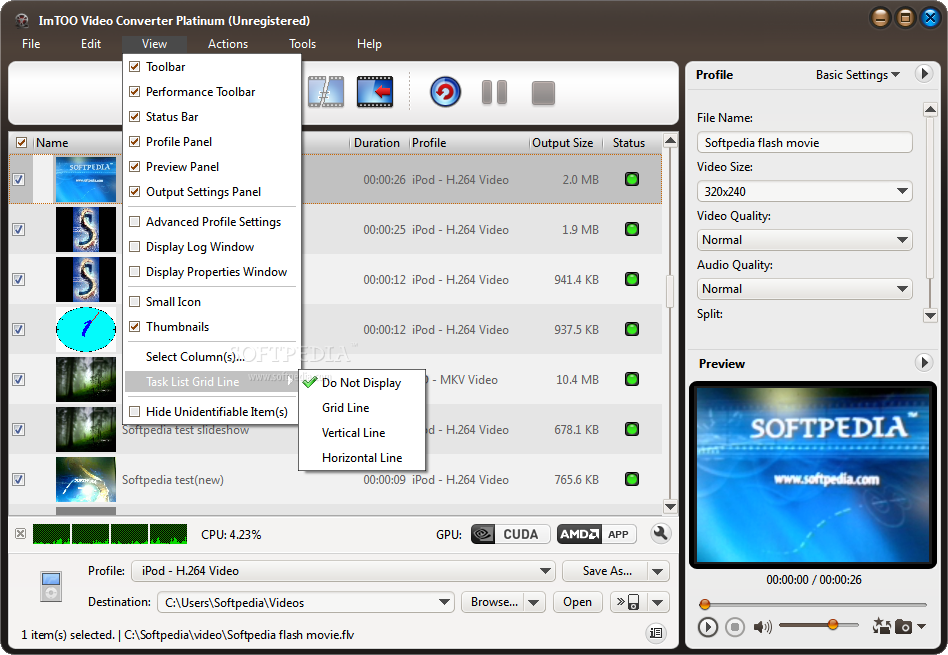Enable Display Properties Window
Image resolution: width=948 pixels, height=655 pixels.
pos(212,272)
